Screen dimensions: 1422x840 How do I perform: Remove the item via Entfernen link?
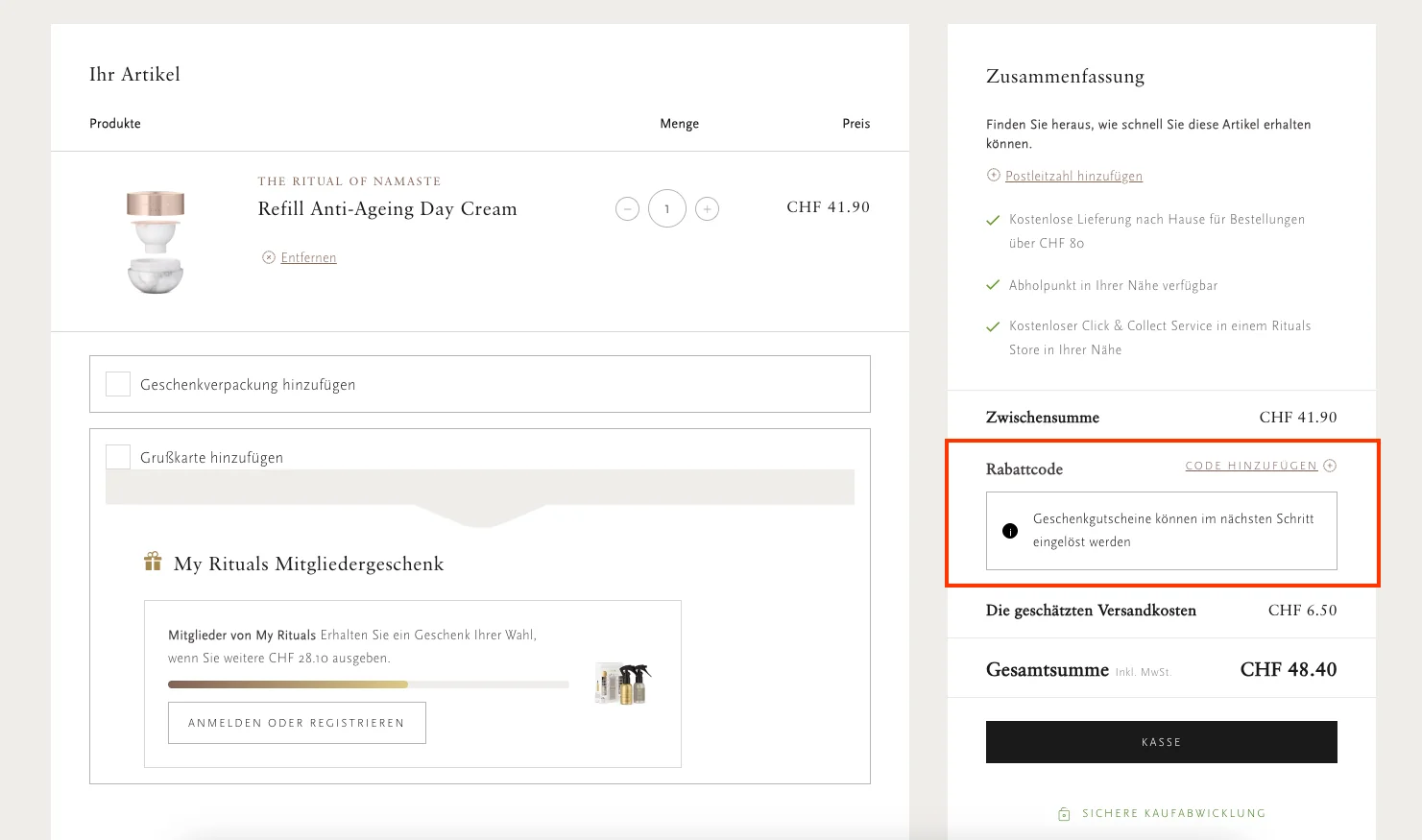coord(308,257)
